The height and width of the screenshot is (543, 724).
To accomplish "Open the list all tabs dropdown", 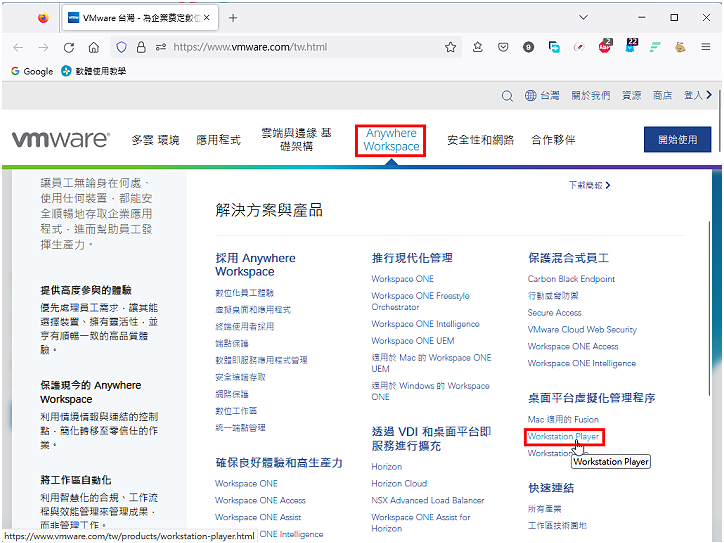I will point(584,18).
